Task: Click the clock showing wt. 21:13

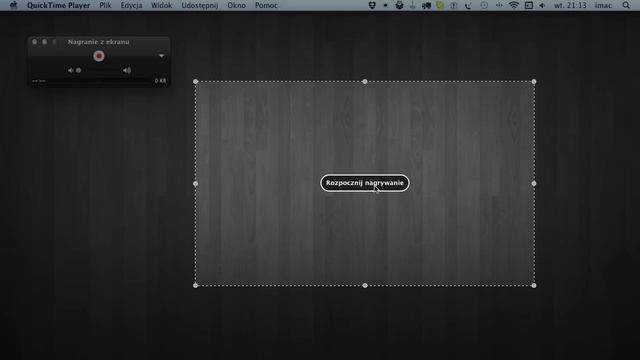Action: click(570, 5)
